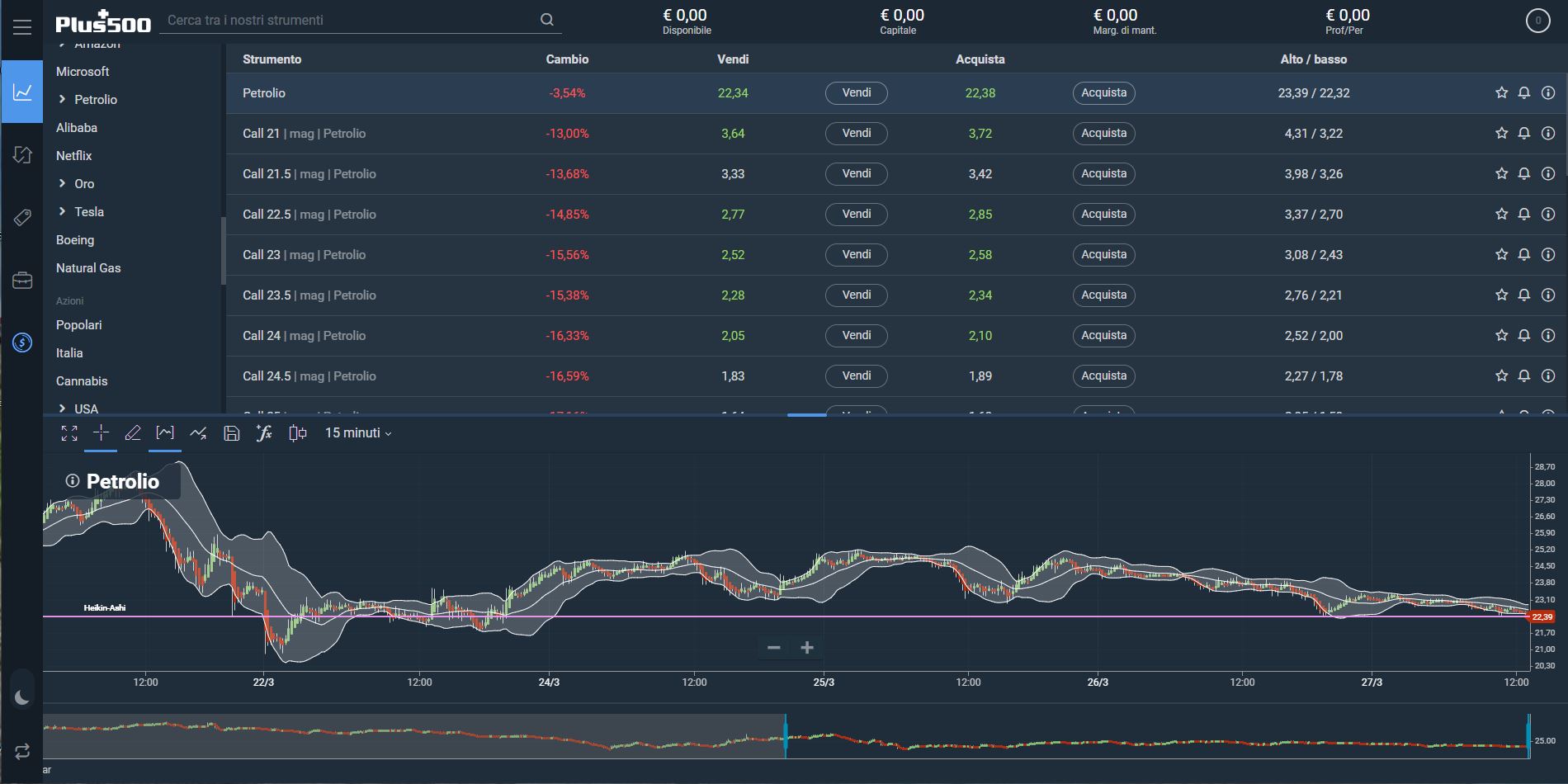Zoom in the chart with plus button
Image resolution: width=1568 pixels, height=784 pixels.
[807, 648]
